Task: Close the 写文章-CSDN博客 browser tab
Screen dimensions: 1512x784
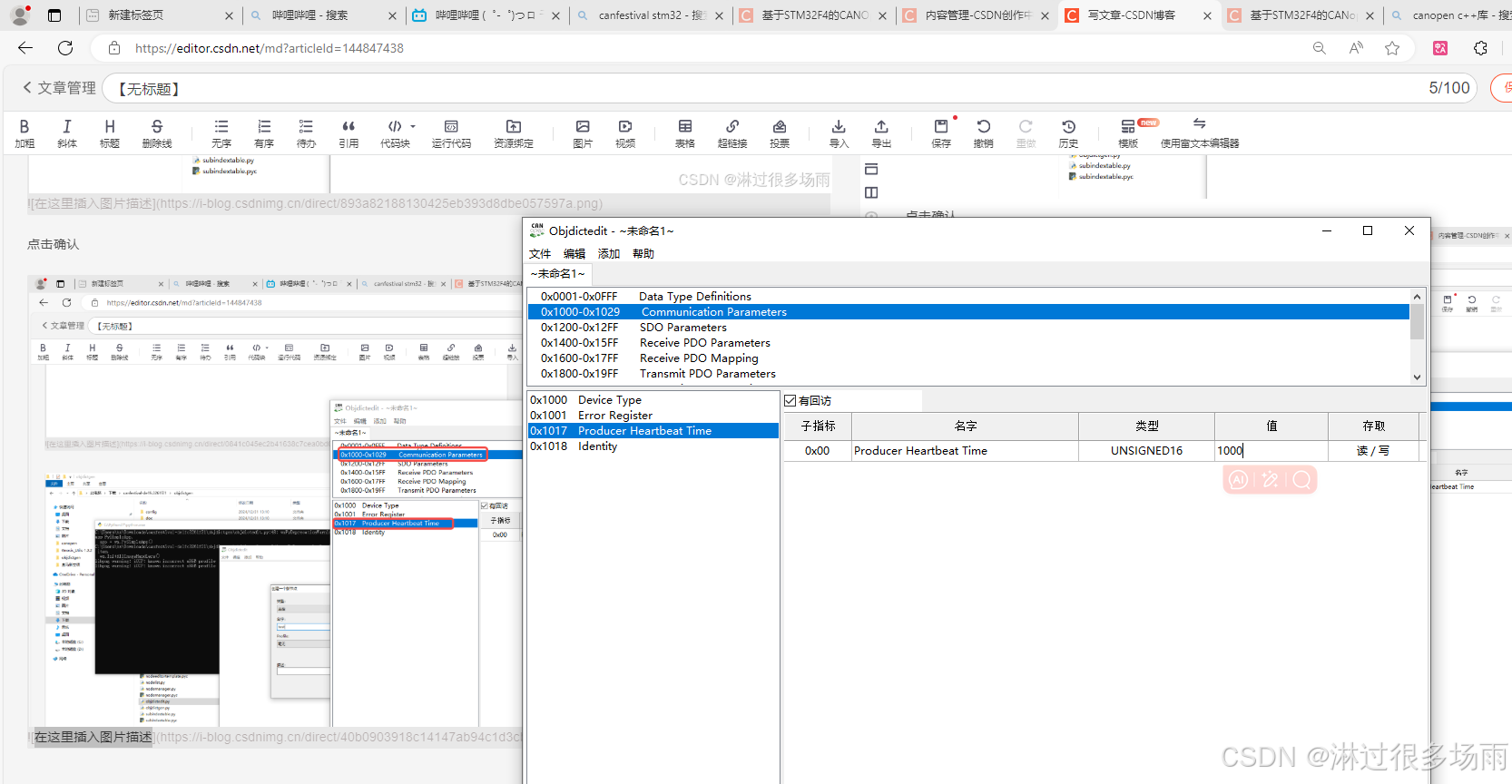Action: tap(1207, 15)
